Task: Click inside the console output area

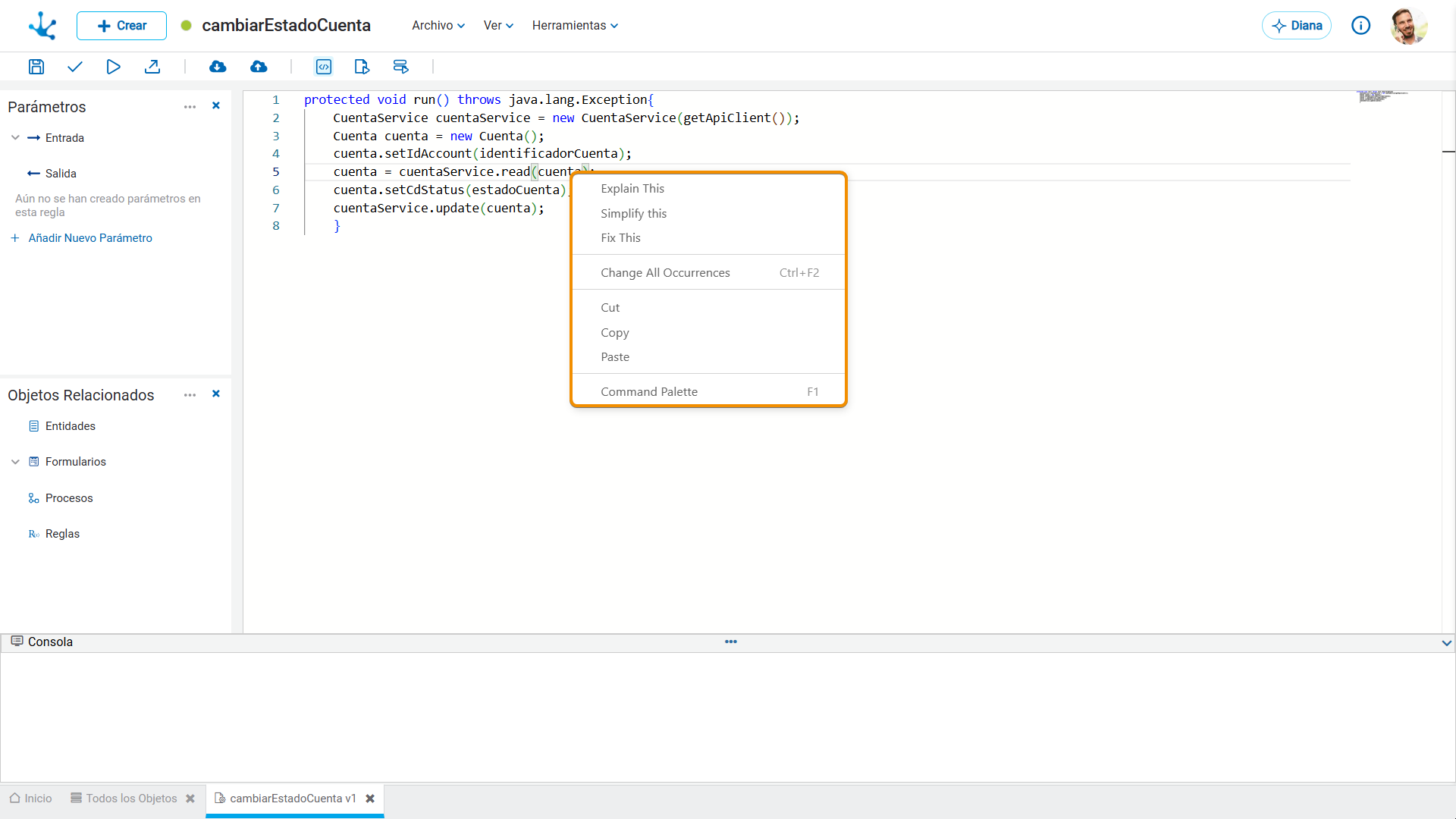Action: 728,717
